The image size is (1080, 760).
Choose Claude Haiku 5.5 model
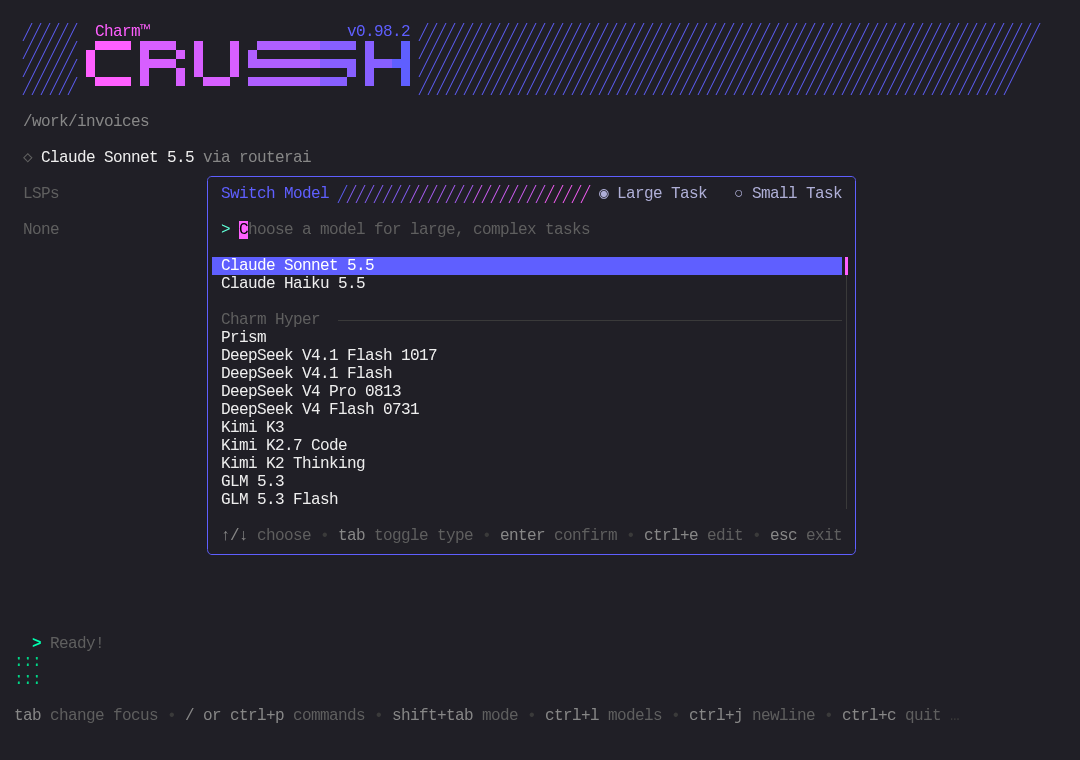527,283
